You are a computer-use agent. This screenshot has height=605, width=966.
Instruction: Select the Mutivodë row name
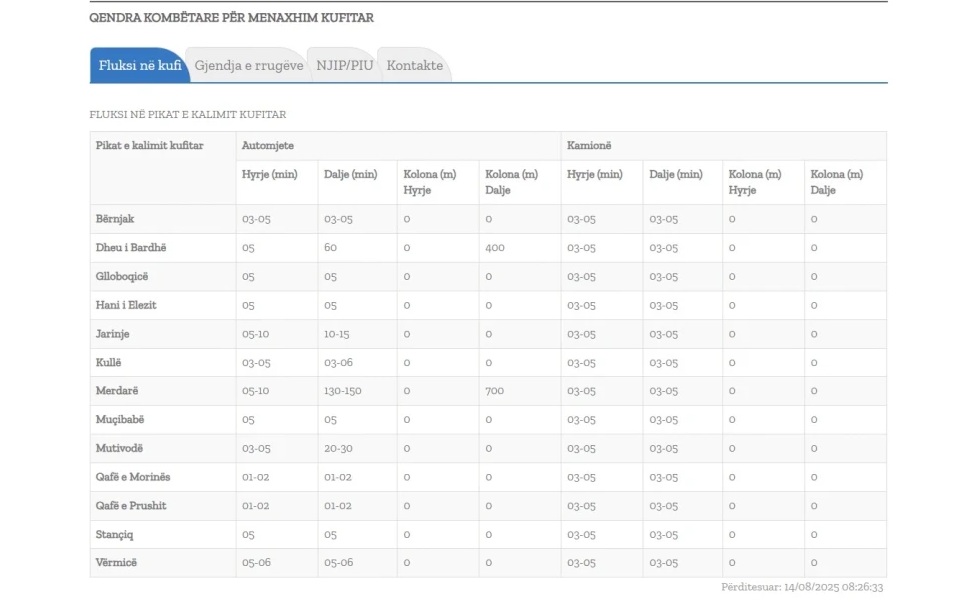click(119, 449)
